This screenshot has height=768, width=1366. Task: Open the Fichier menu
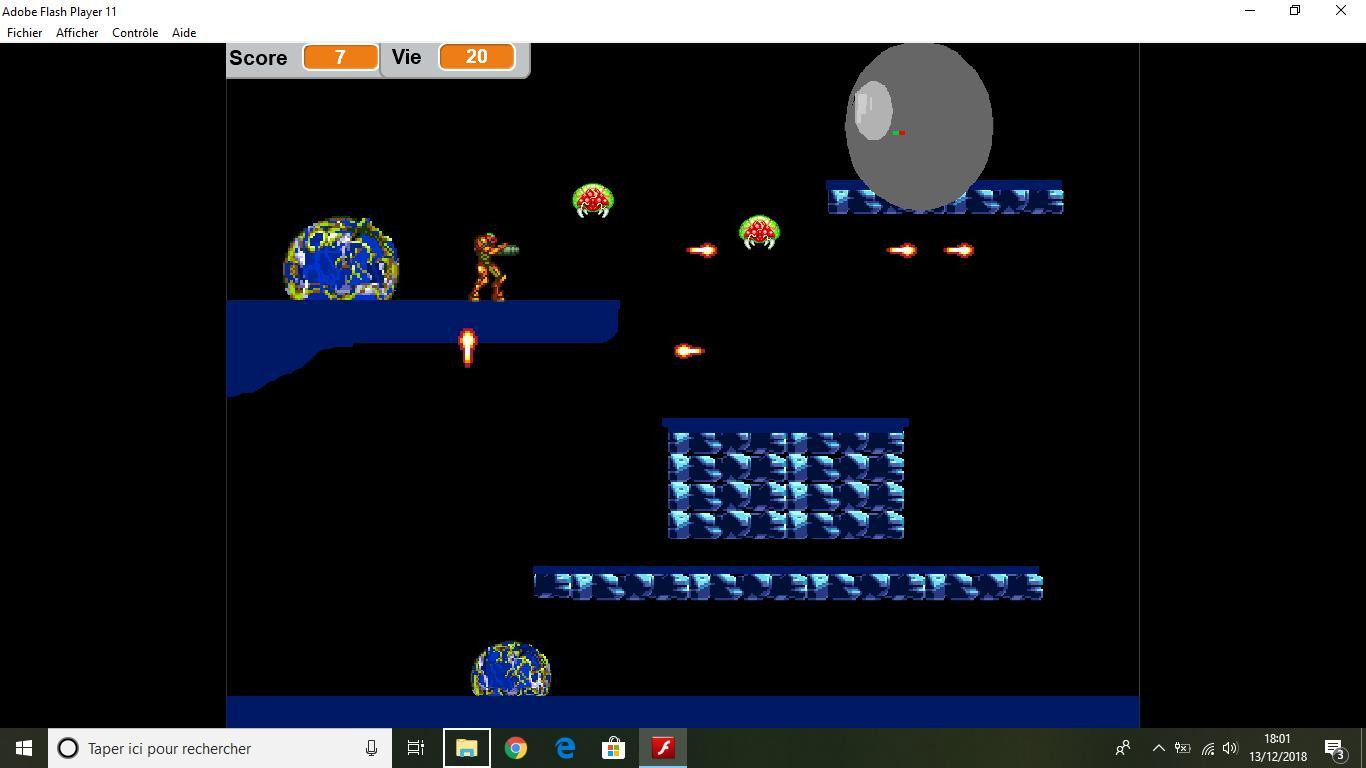(25, 33)
